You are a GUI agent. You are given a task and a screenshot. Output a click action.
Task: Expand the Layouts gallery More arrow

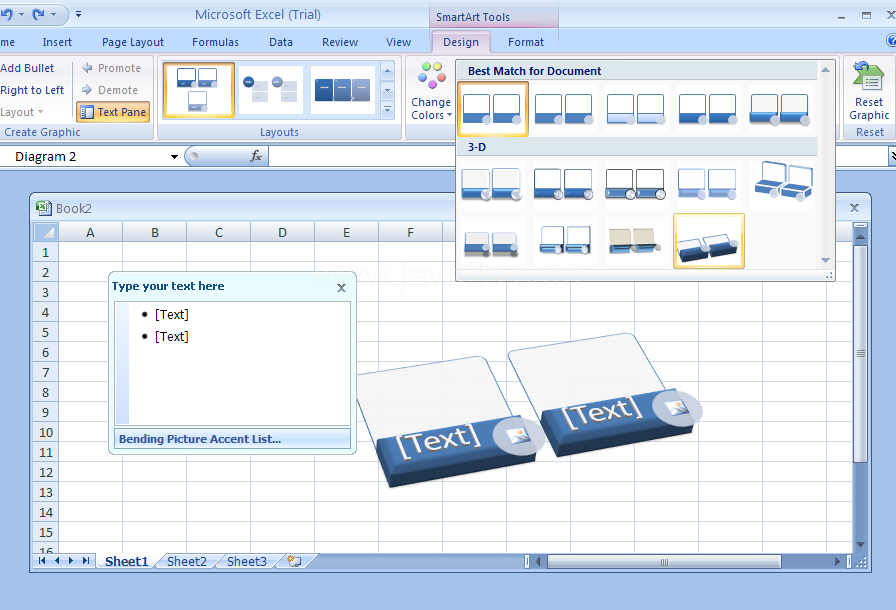pos(387,109)
